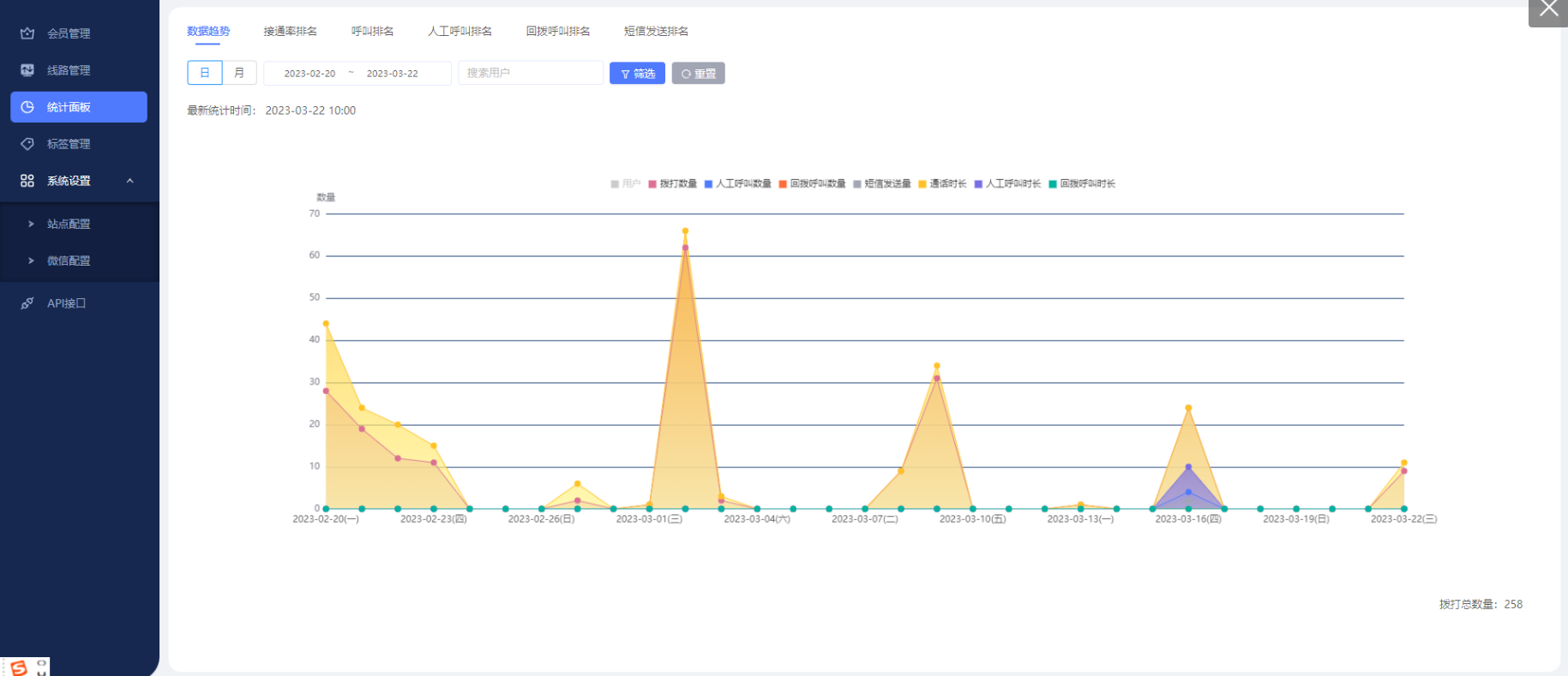This screenshot has width=1568, height=676.
Task: Switch chart granularity to 日 (day)
Action: click(205, 73)
